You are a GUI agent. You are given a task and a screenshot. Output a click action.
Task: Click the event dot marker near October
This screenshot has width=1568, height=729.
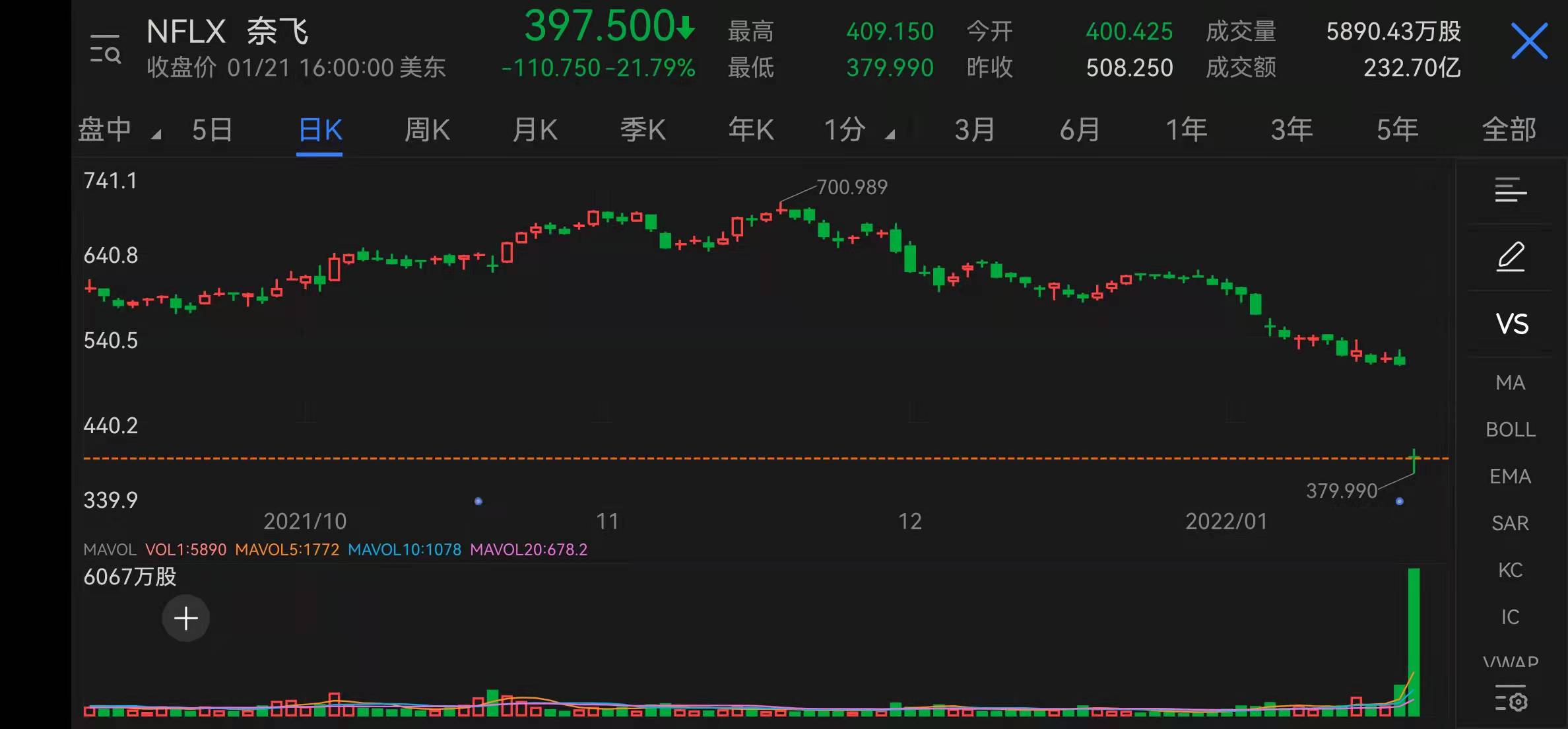tap(478, 502)
